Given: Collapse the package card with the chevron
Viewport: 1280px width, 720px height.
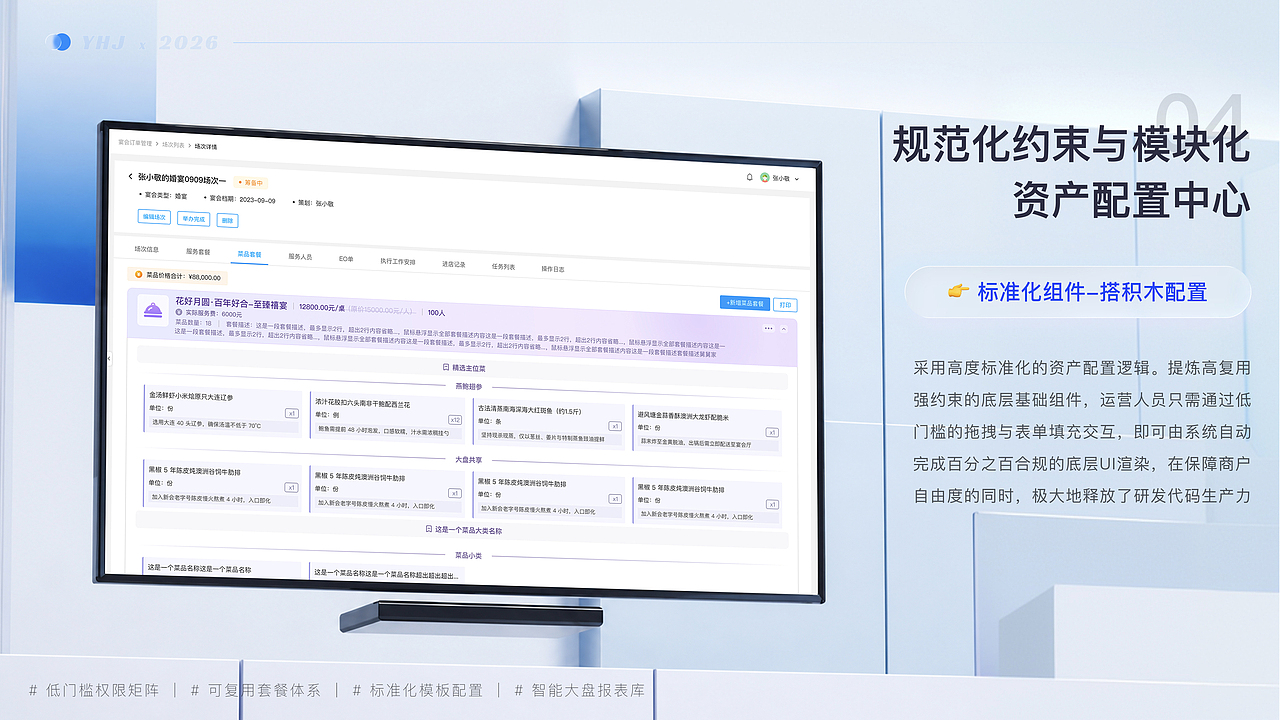Looking at the screenshot, I should (x=783, y=328).
